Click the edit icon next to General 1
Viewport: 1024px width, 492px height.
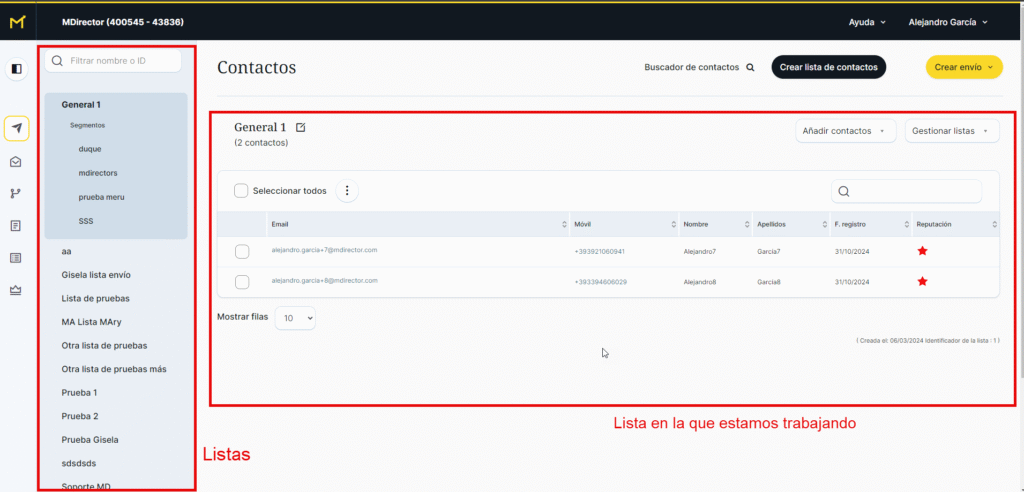click(302, 128)
